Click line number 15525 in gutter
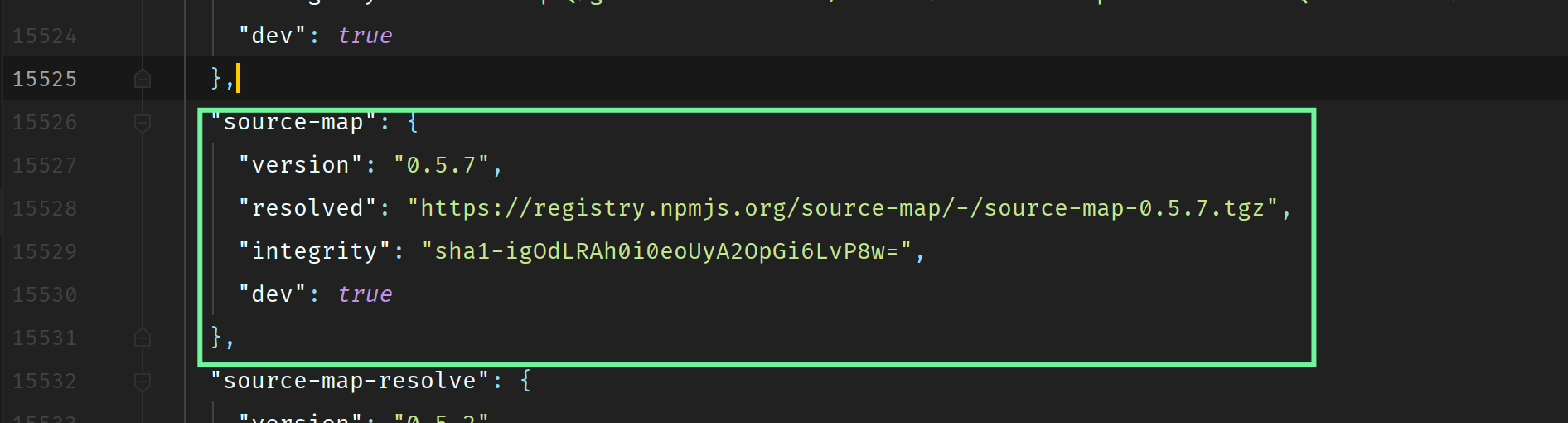Image resolution: width=1568 pixels, height=423 pixels. [45, 80]
